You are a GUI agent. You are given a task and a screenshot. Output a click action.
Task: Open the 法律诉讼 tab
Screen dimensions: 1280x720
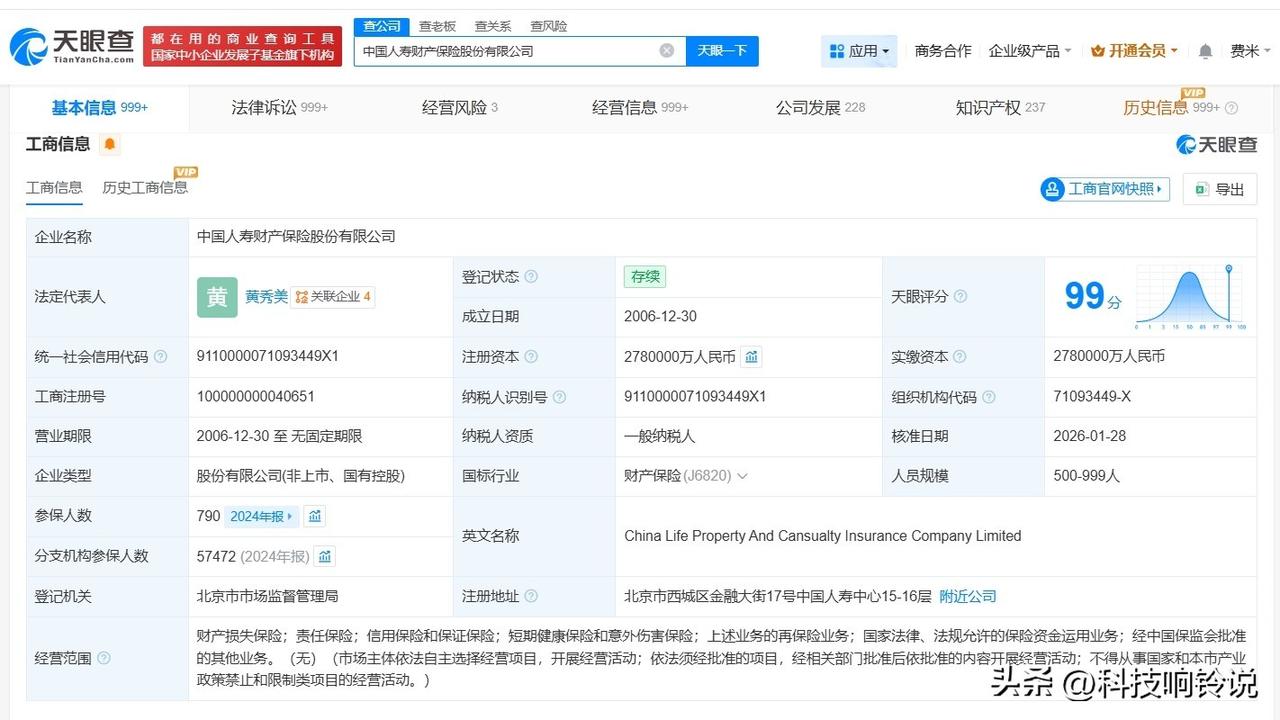pos(279,108)
